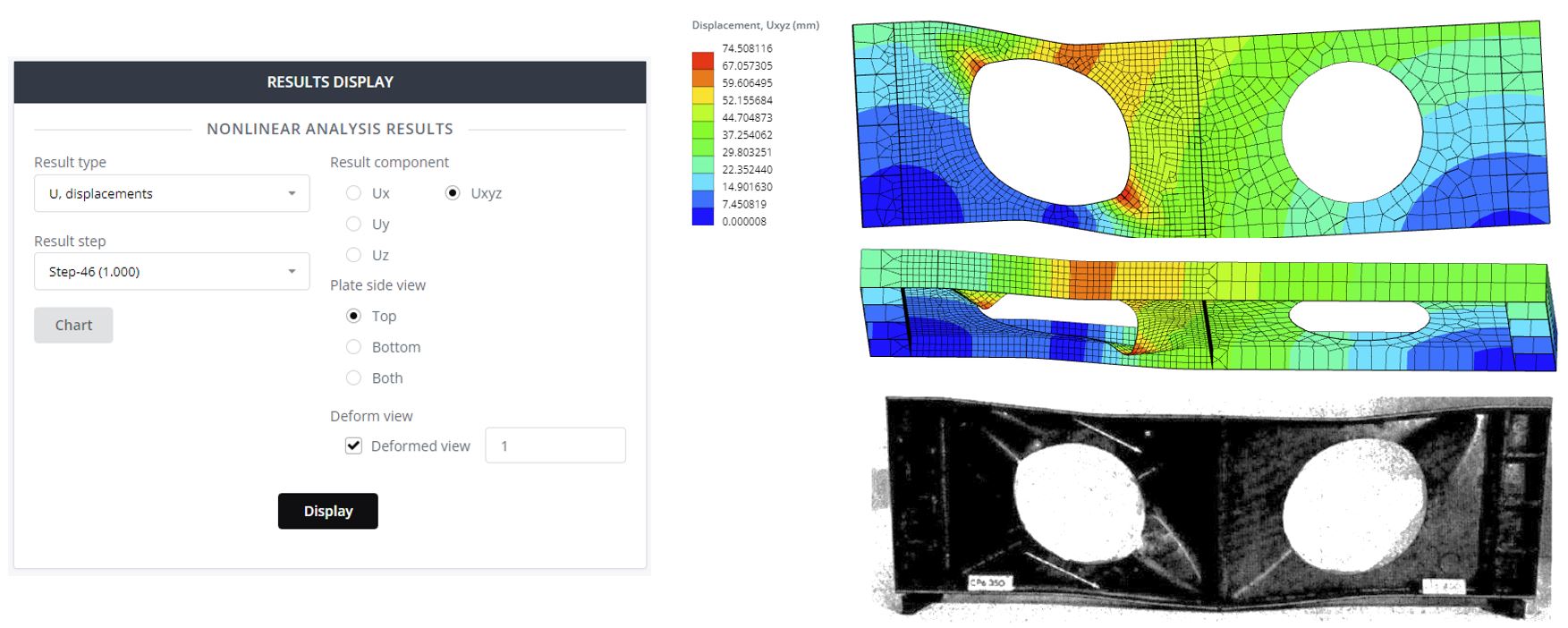Viewport: 1568px width, 628px height.
Task: Choose Both plate side view
Action: coord(353,378)
